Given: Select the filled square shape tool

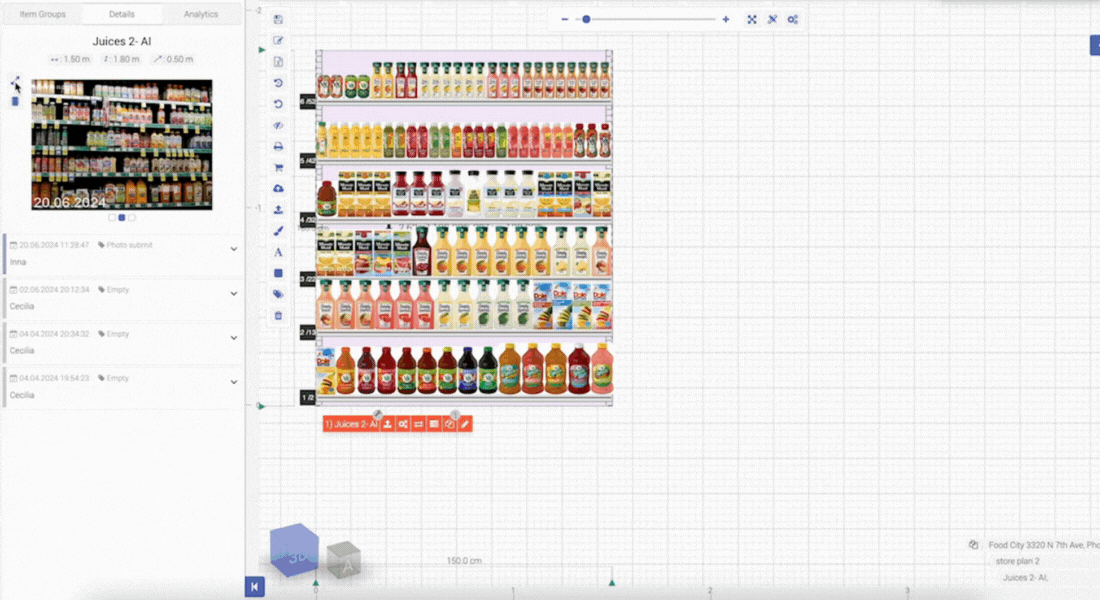Looking at the screenshot, I should click(x=279, y=273).
